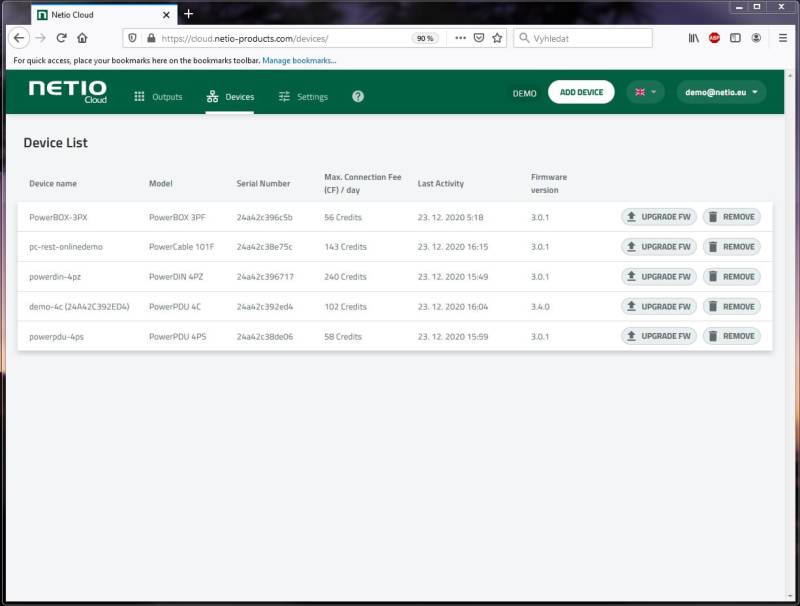The height and width of the screenshot is (606, 800).
Task: Reload the page with refresh icon
Action: pos(62,38)
